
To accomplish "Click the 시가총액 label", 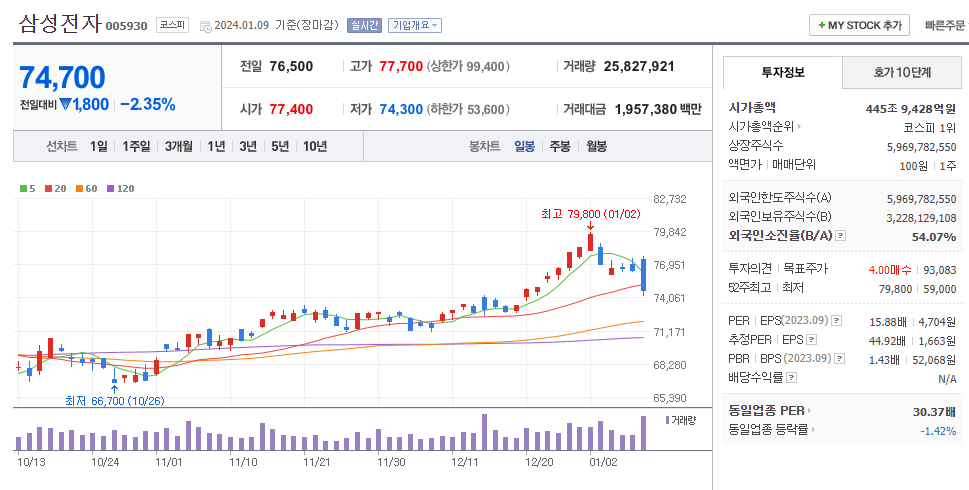I will (x=752, y=108).
